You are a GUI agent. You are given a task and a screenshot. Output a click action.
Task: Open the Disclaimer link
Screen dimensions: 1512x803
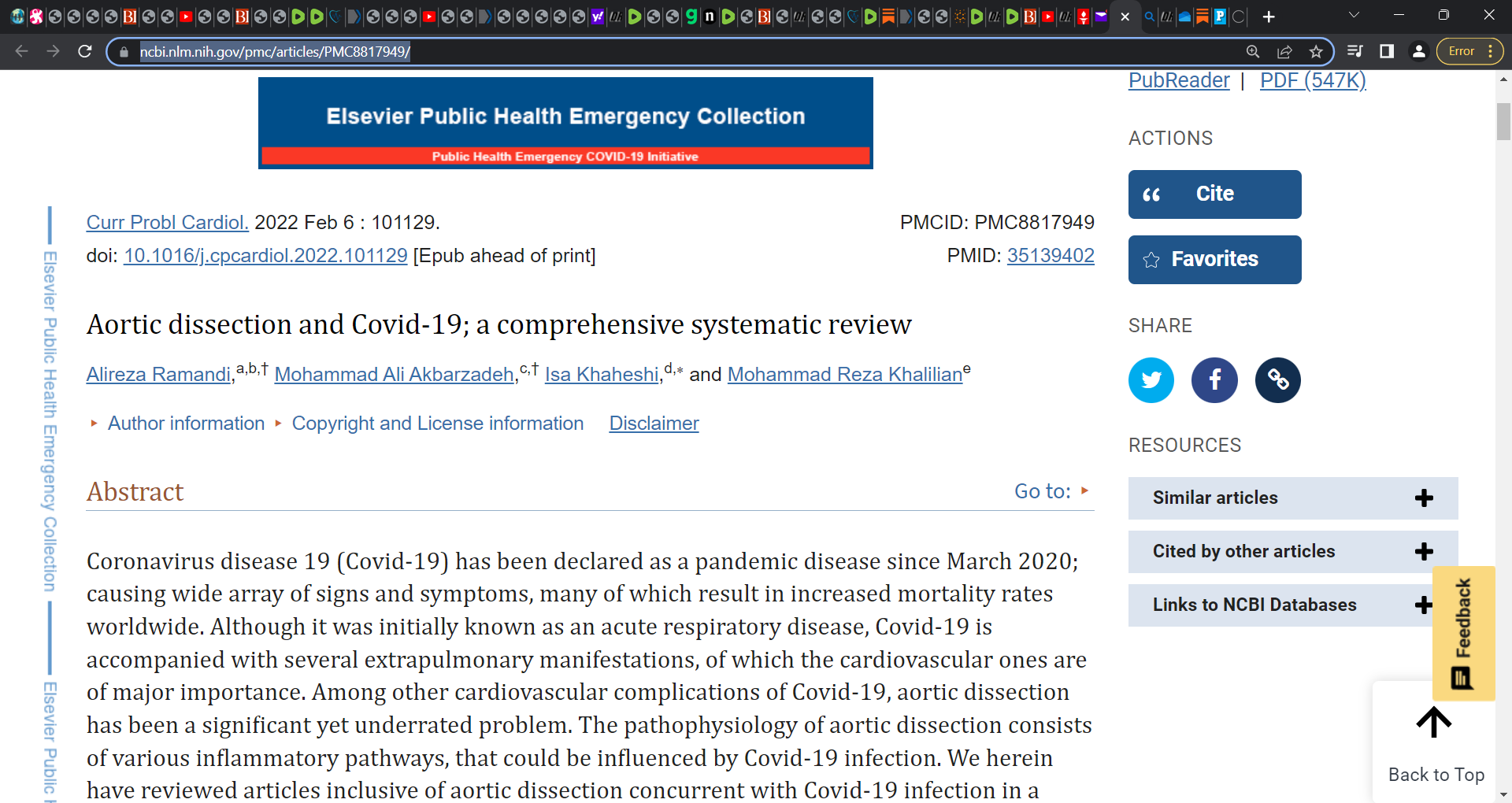[654, 424]
